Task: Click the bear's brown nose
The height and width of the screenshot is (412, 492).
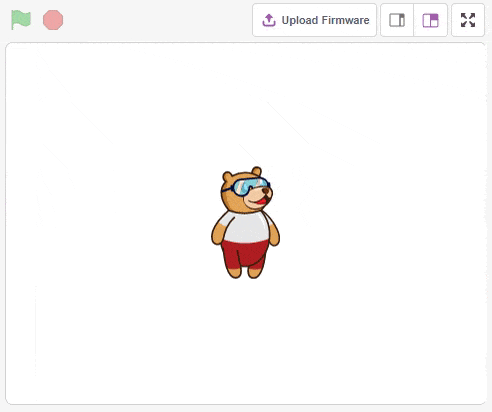Action: (x=266, y=191)
